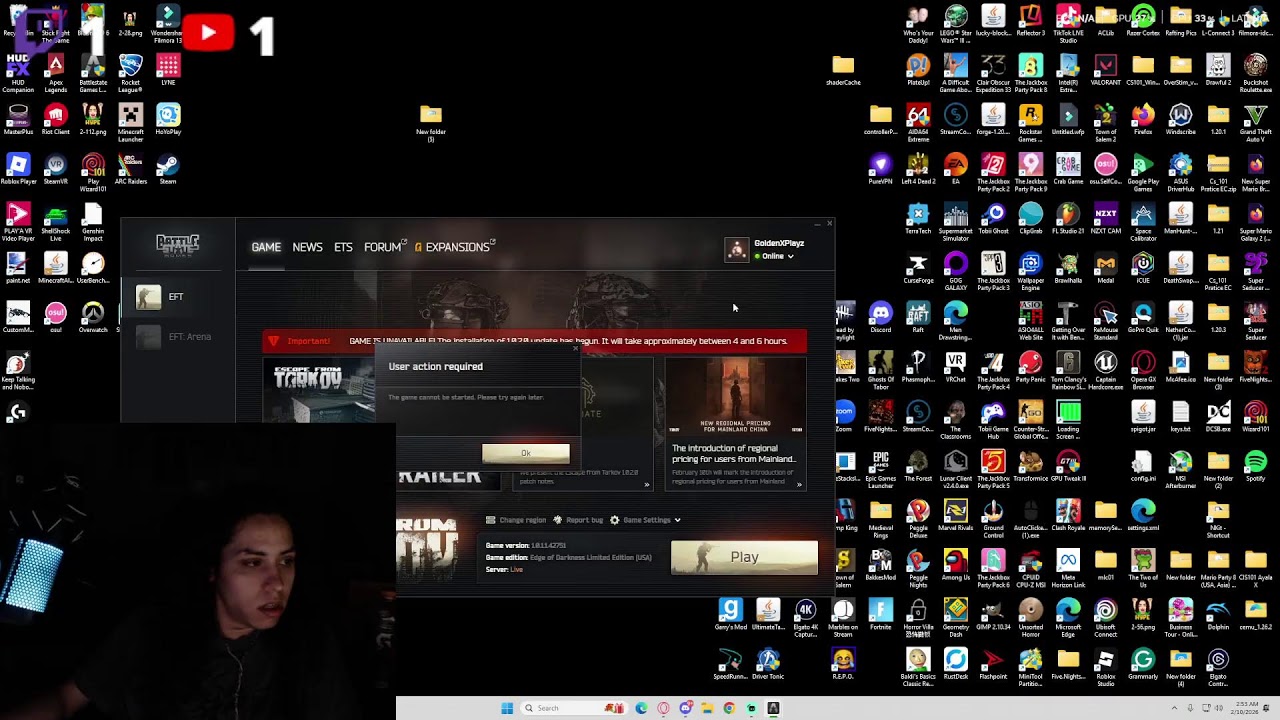1280x720 pixels.
Task: Select the PureVPN desktop icon
Action: point(881,168)
